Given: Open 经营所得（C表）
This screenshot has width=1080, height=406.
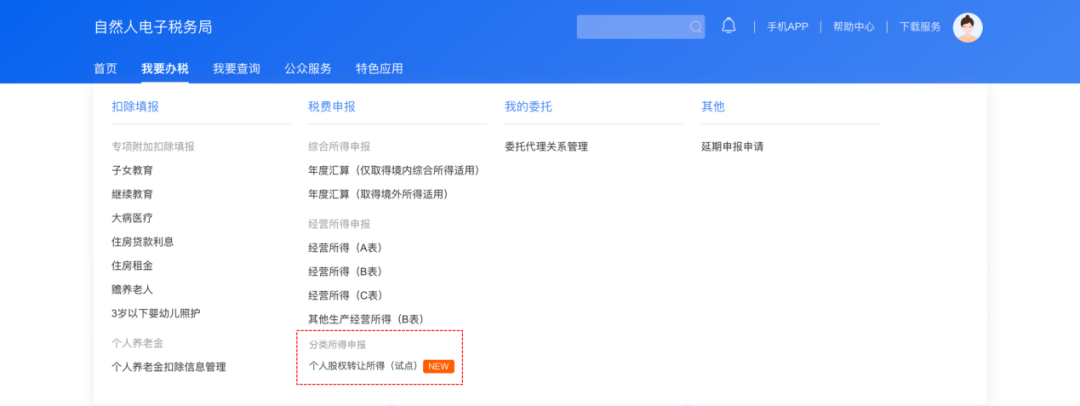Looking at the screenshot, I should click(345, 295).
